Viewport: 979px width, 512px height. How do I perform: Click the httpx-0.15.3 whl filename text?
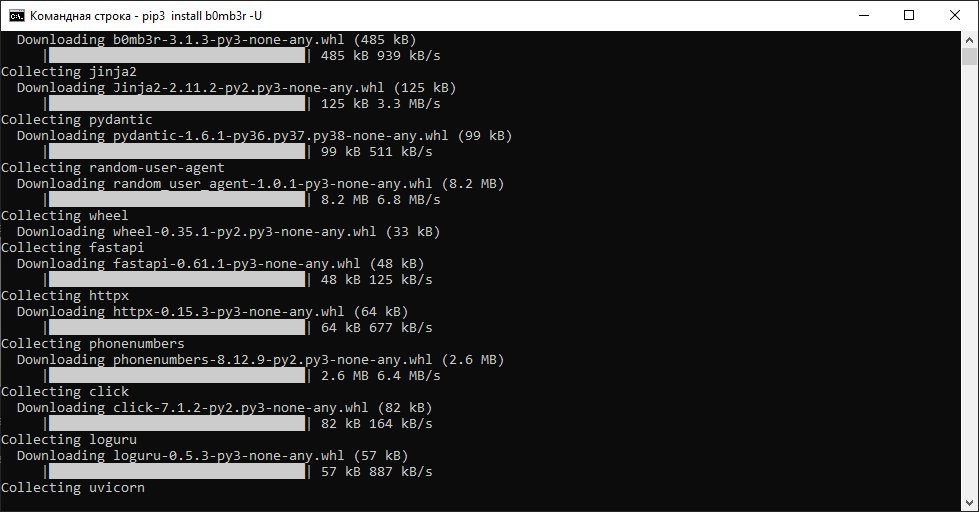coord(228,312)
